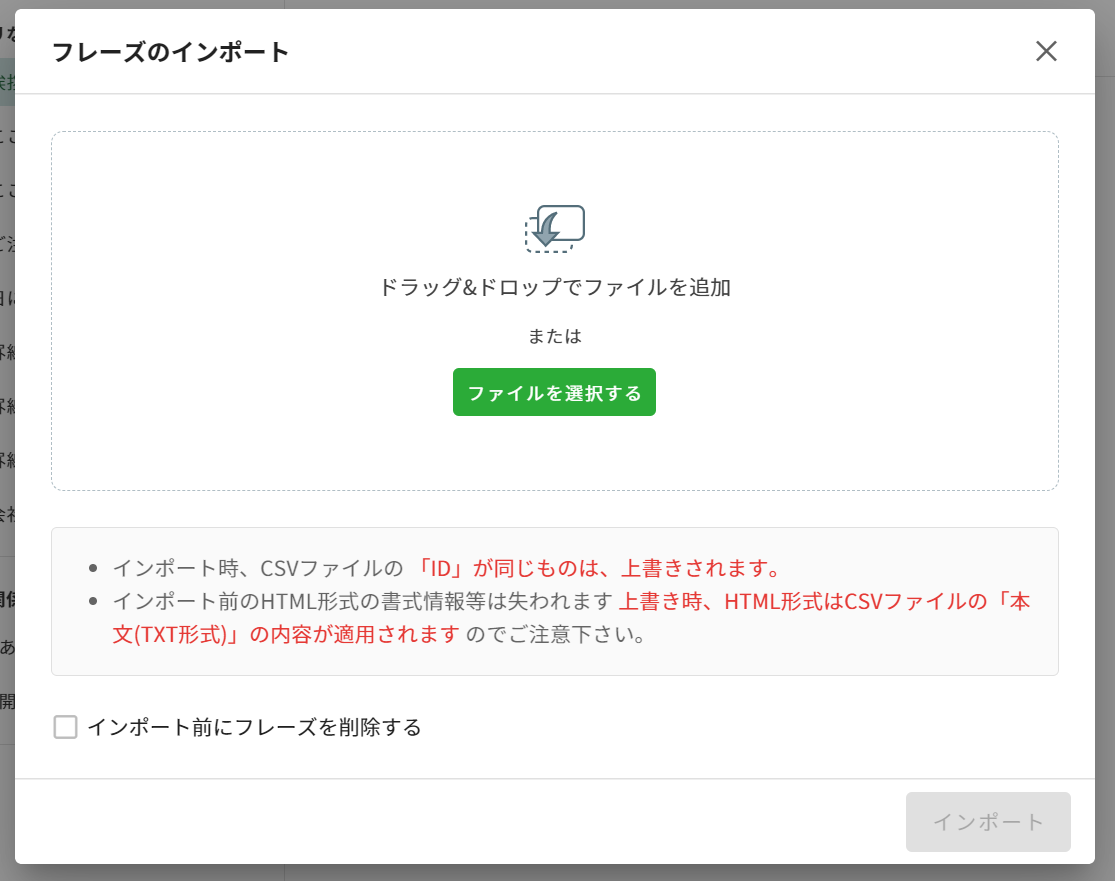The image size is (1115, 881).
Task: Enable インポート前にフレーズを削除する checkbox
Action: click(x=66, y=727)
